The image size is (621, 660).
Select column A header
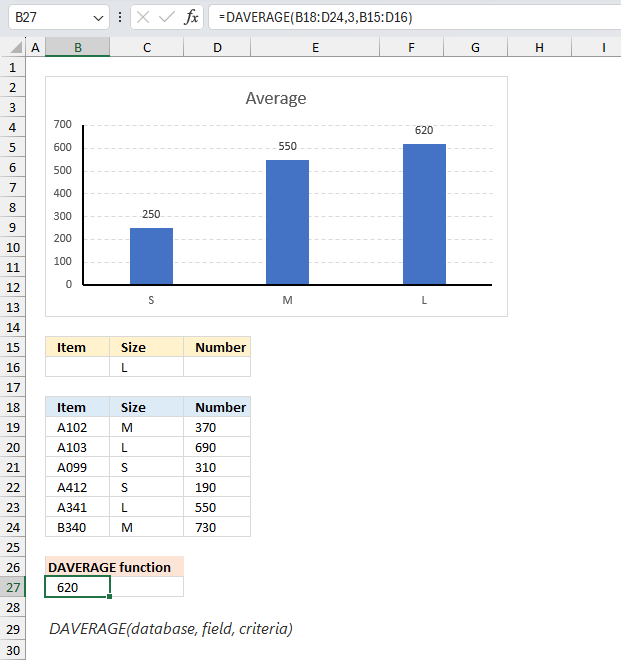[35, 47]
